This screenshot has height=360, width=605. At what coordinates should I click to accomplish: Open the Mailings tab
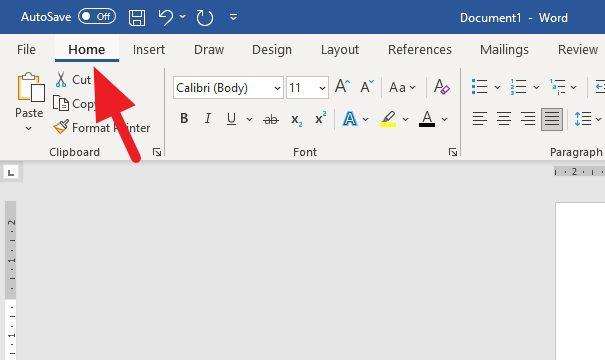pyautogui.click(x=504, y=49)
